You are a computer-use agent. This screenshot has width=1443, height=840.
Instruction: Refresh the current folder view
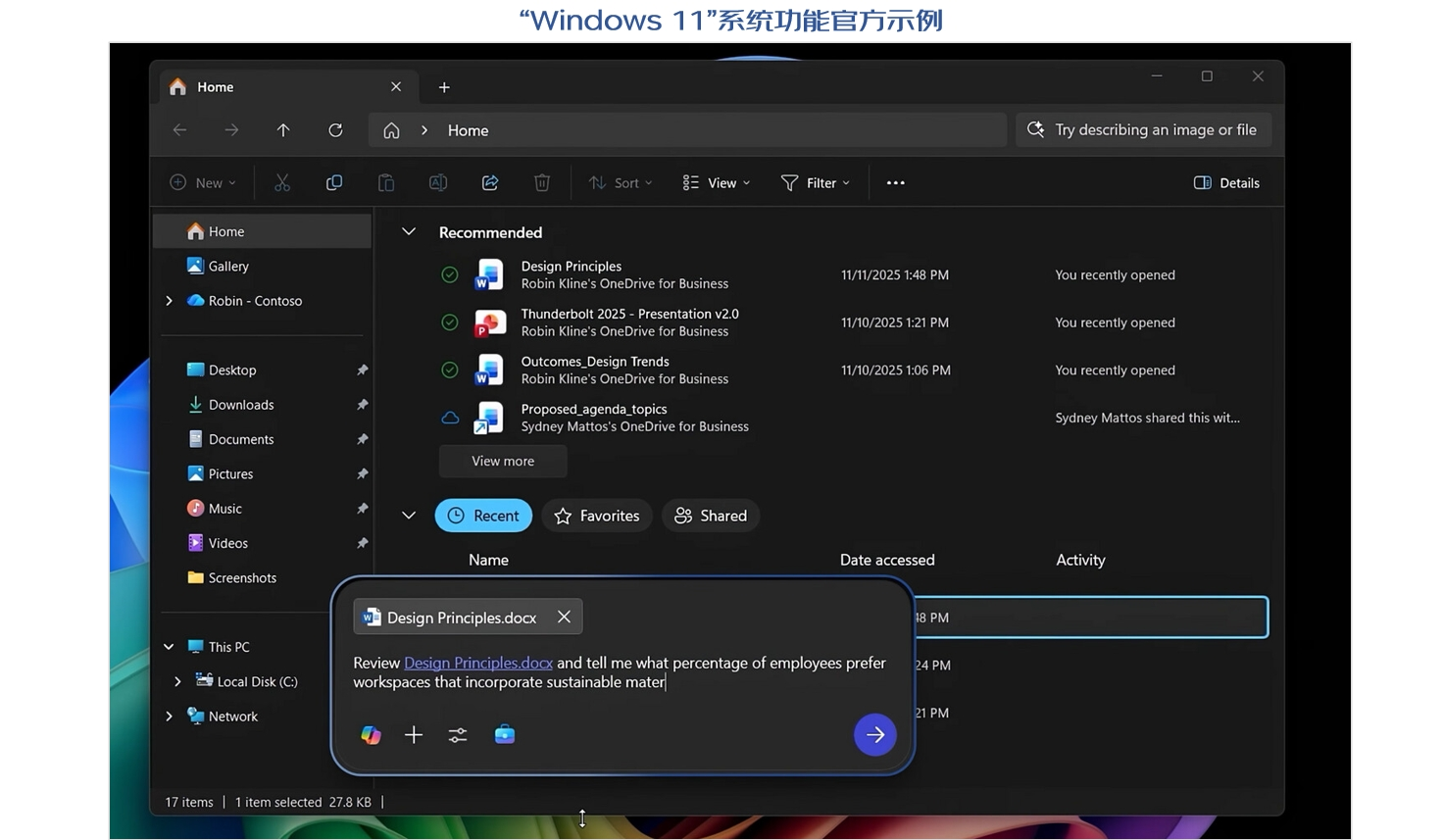coord(335,129)
